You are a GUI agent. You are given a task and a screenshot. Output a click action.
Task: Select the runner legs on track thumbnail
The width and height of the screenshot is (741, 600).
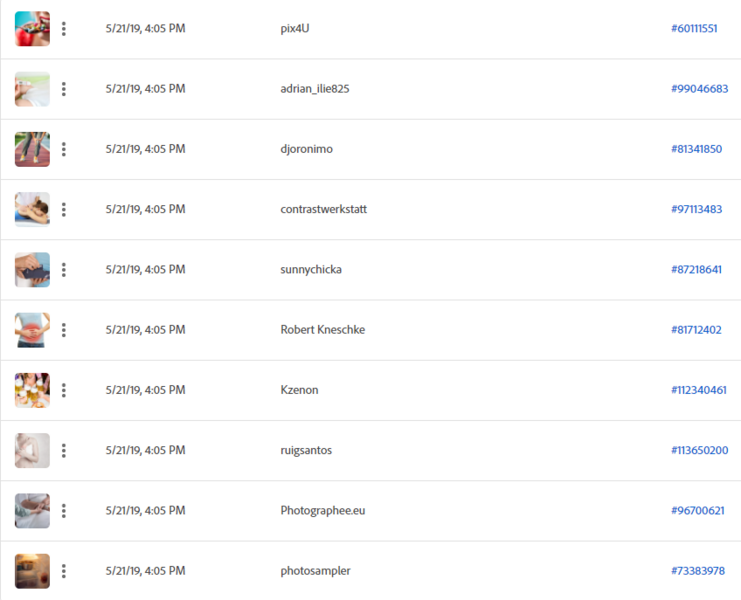pos(32,149)
